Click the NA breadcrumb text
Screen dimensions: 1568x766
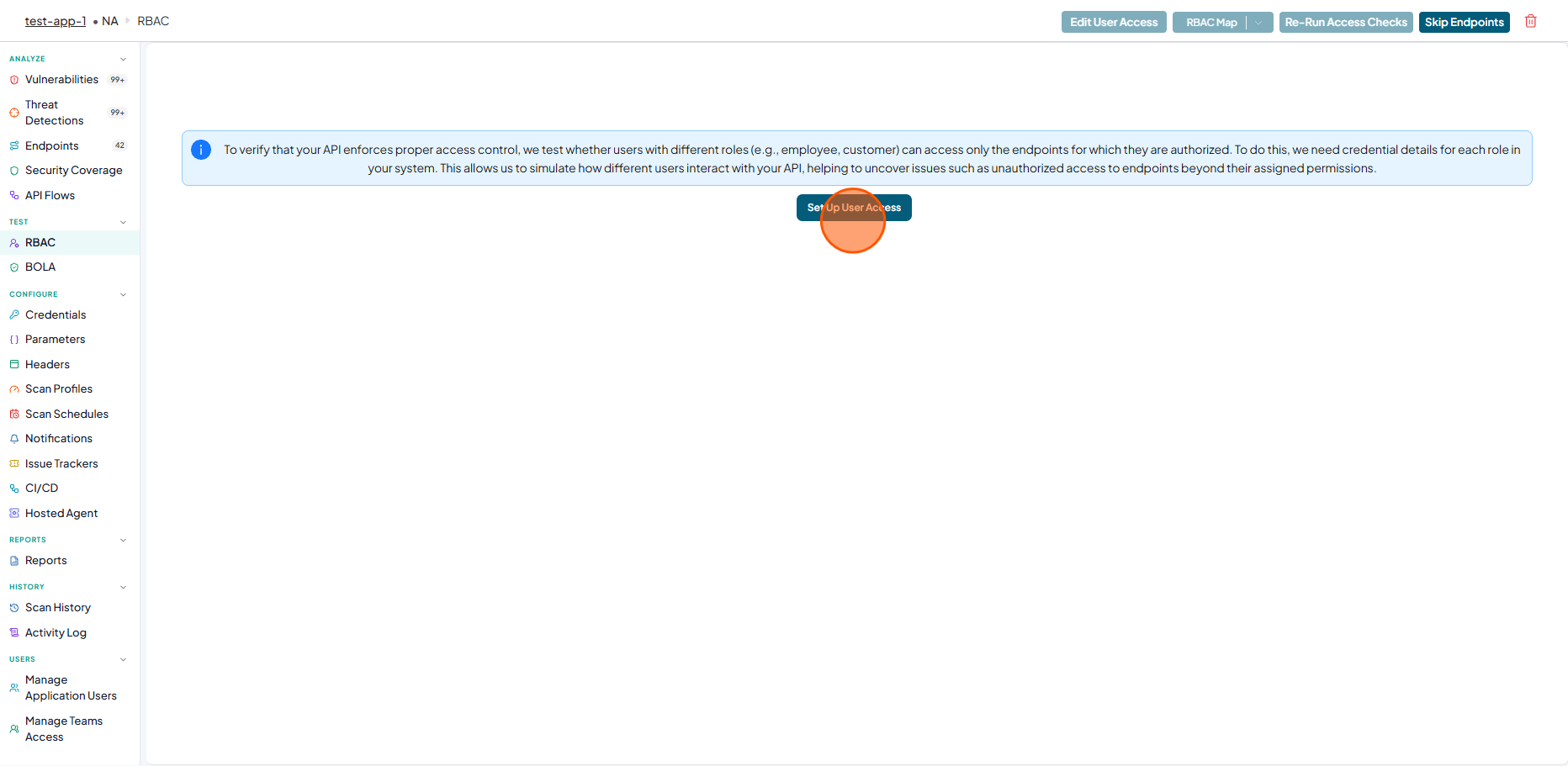click(x=110, y=21)
